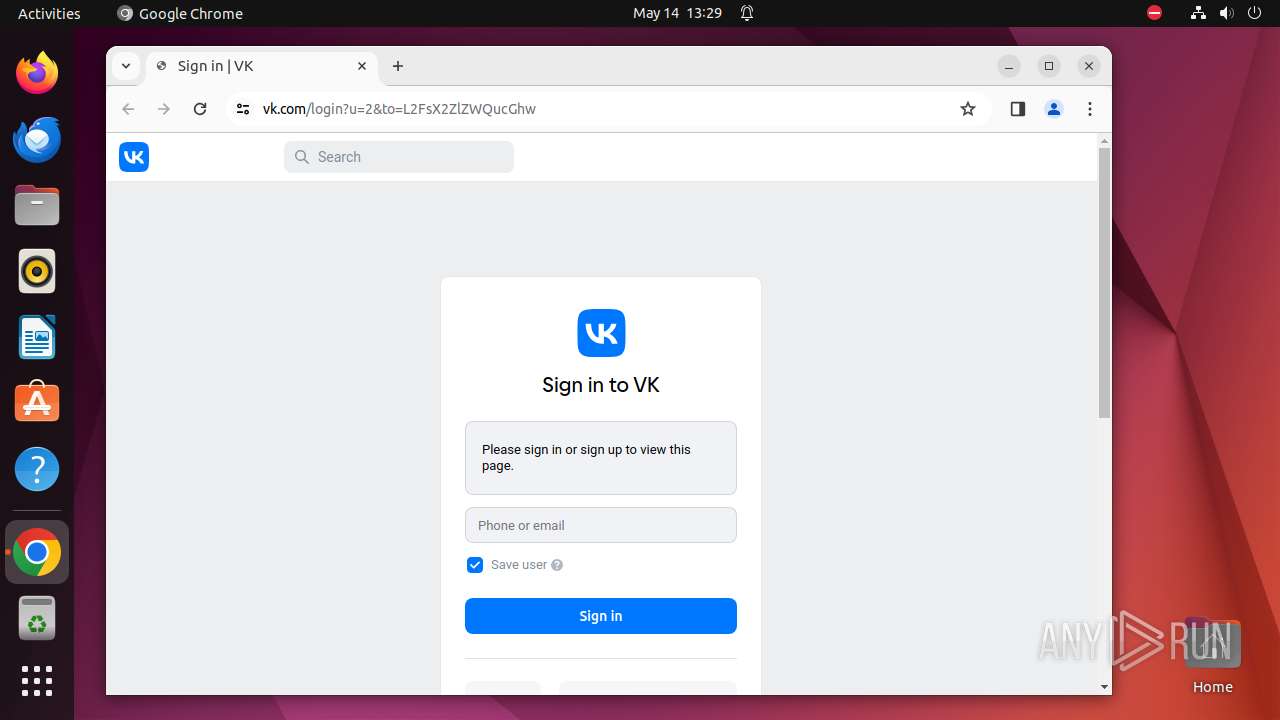The height and width of the screenshot is (720, 1280).
Task: Open the clock calendar May 14 13:29
Action: click(677, 13)
